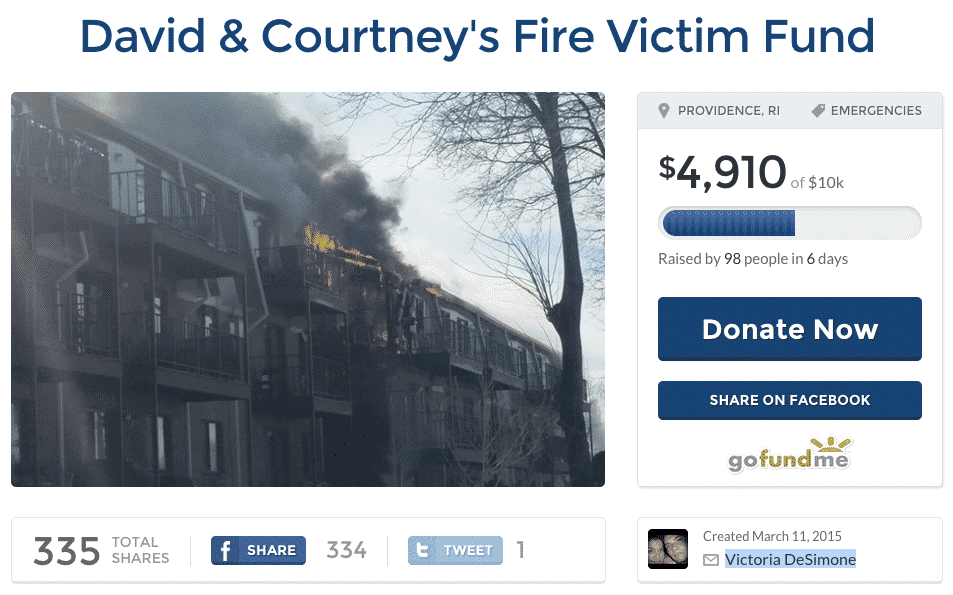The width and height of the screenshot is (953, 595).
Task: Click the $4,910 raised amount
Action: tap(723, 173)
